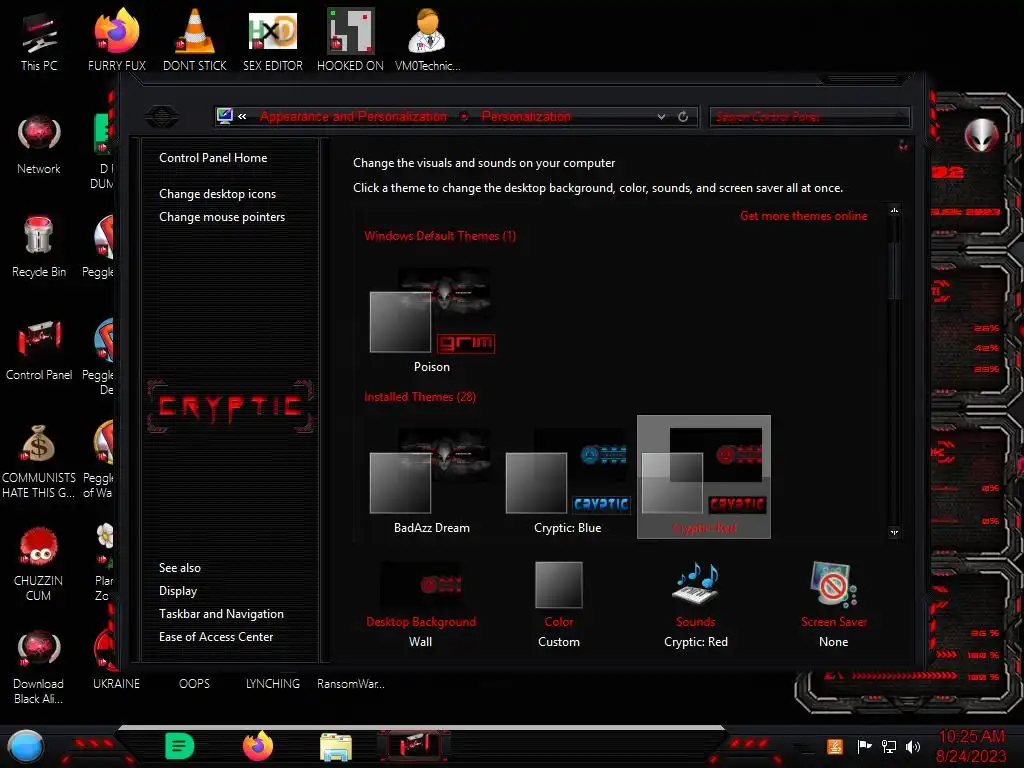
Task: Click the Installed Themes (28) heading
Action: (419, 396)
